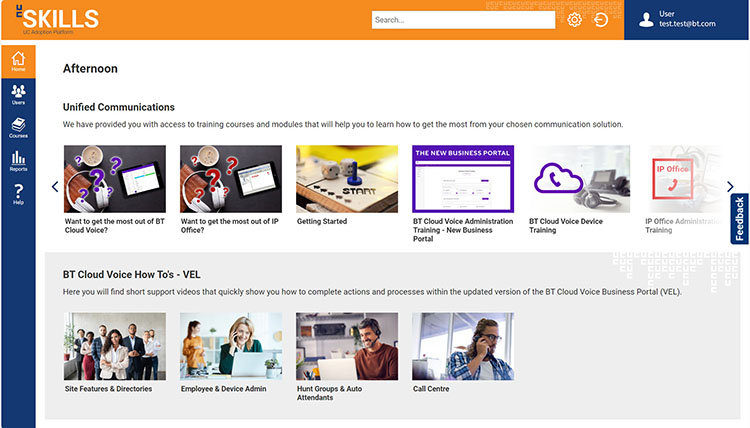Click the UC Skills logo

(57, 19)
